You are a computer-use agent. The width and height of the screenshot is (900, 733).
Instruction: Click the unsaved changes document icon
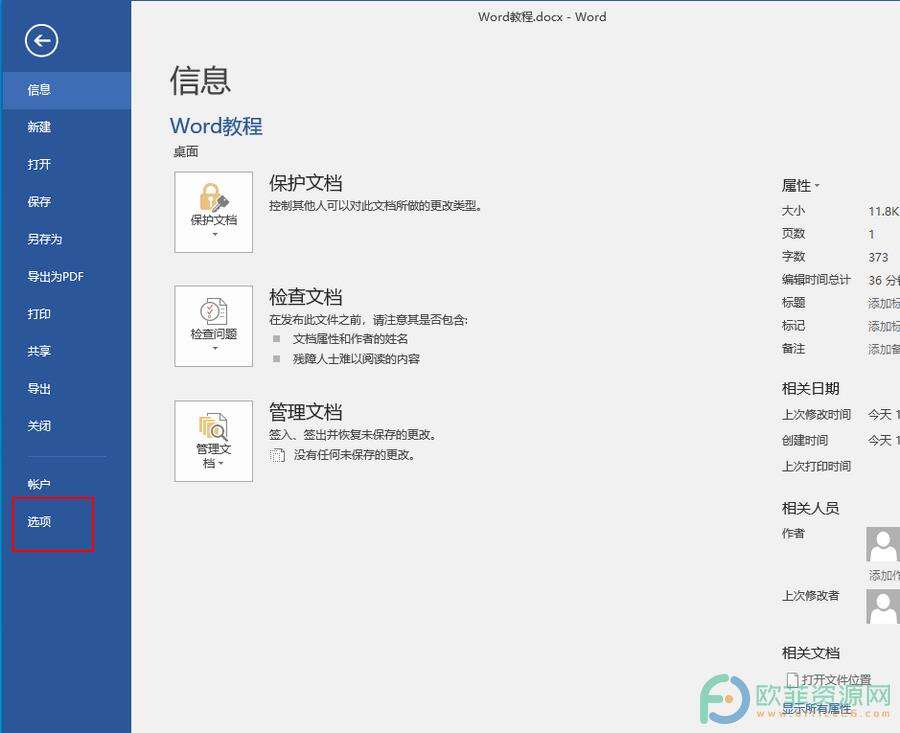coord(277,455)
